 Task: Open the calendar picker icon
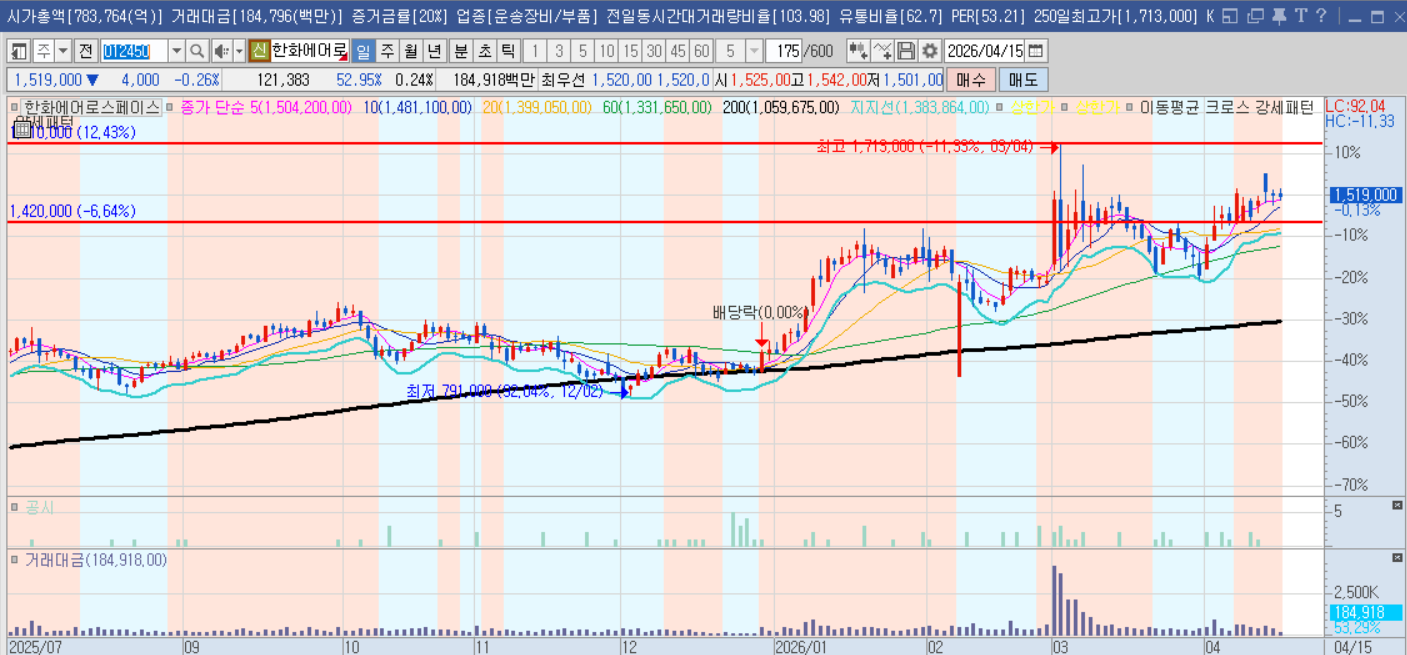click(1037, 51)
